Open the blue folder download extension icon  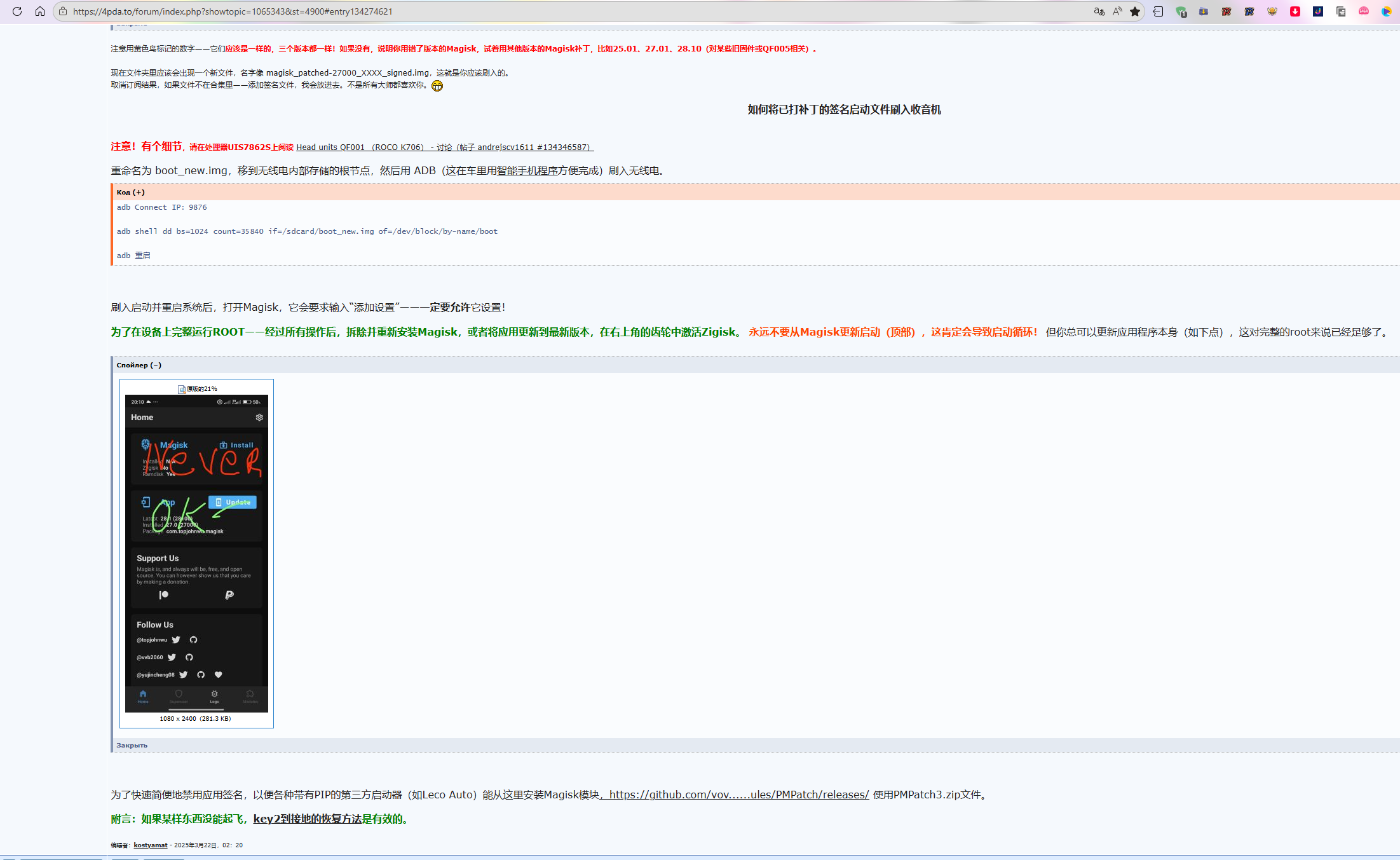click(1204, 11)
